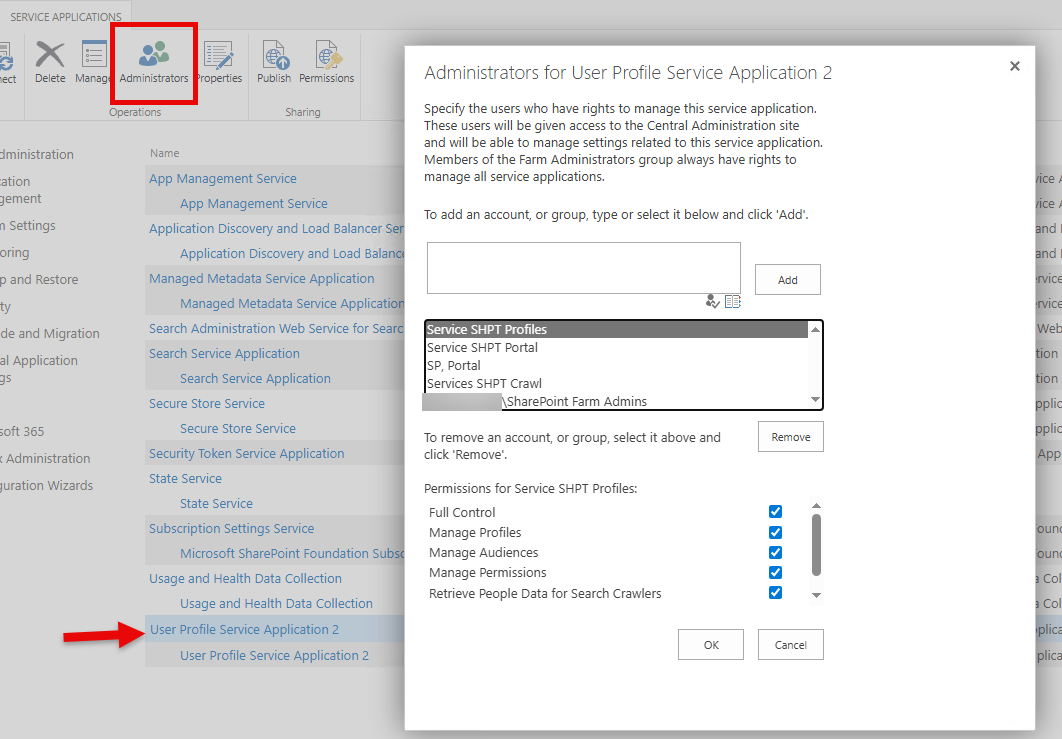Open indented User Profile Service Application 2 proxy
The width and height of the screenshot is (1062, 739).
click(274, 656)
